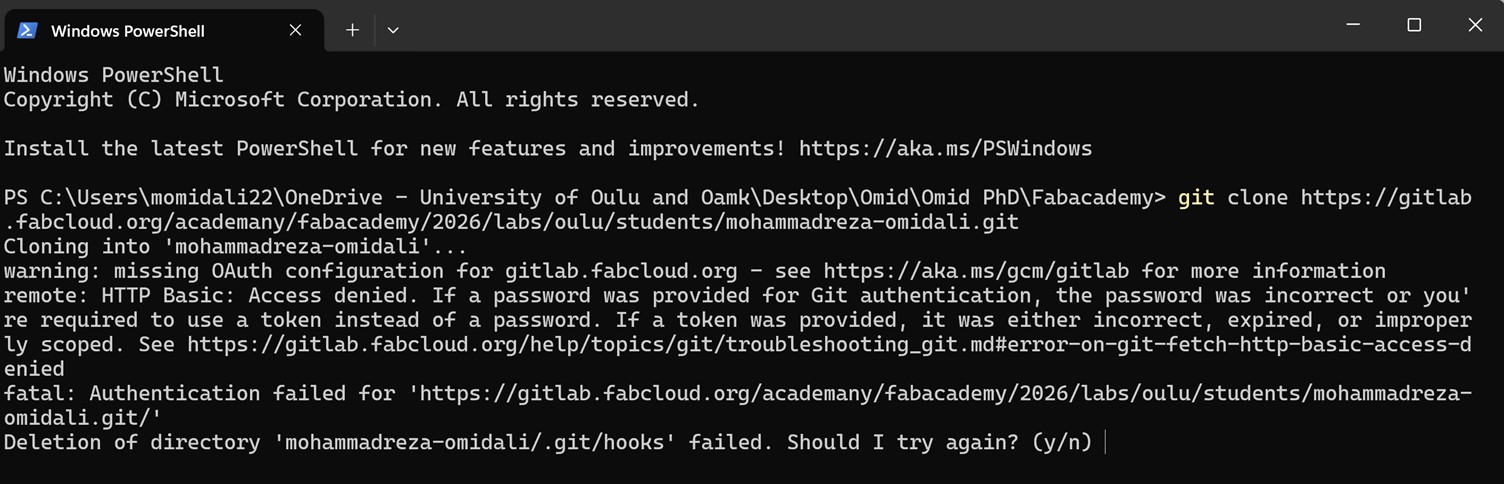This screenshot has height=484, width=1504.
Task: Click the empty title bar area
Action: pos(850,26)
